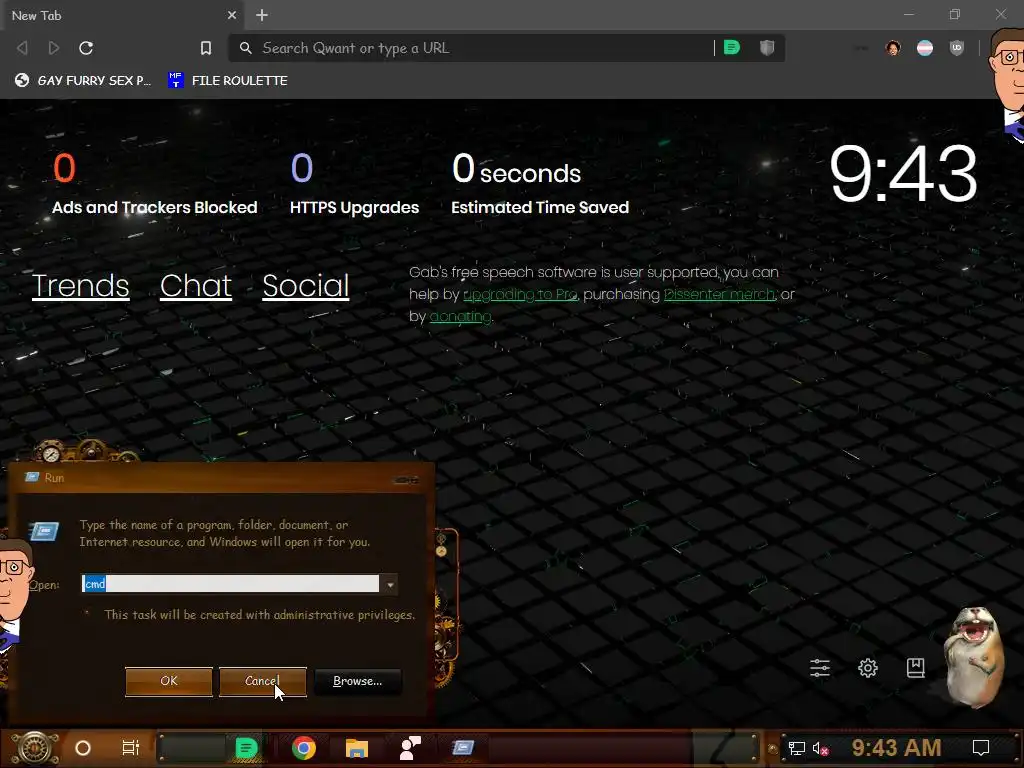1024x768 pixels.
Task: Open the green Dissenter comment icon in address bar
Action: coord(731,48)
